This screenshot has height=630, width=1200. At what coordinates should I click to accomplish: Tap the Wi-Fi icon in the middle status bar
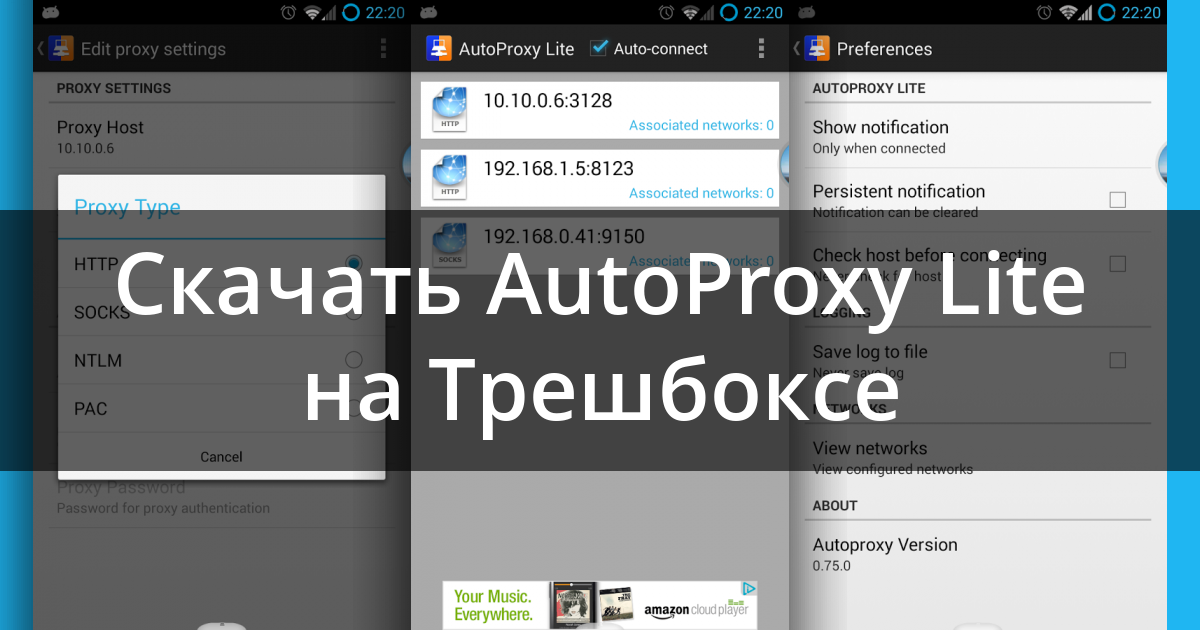tap(691, 13)
